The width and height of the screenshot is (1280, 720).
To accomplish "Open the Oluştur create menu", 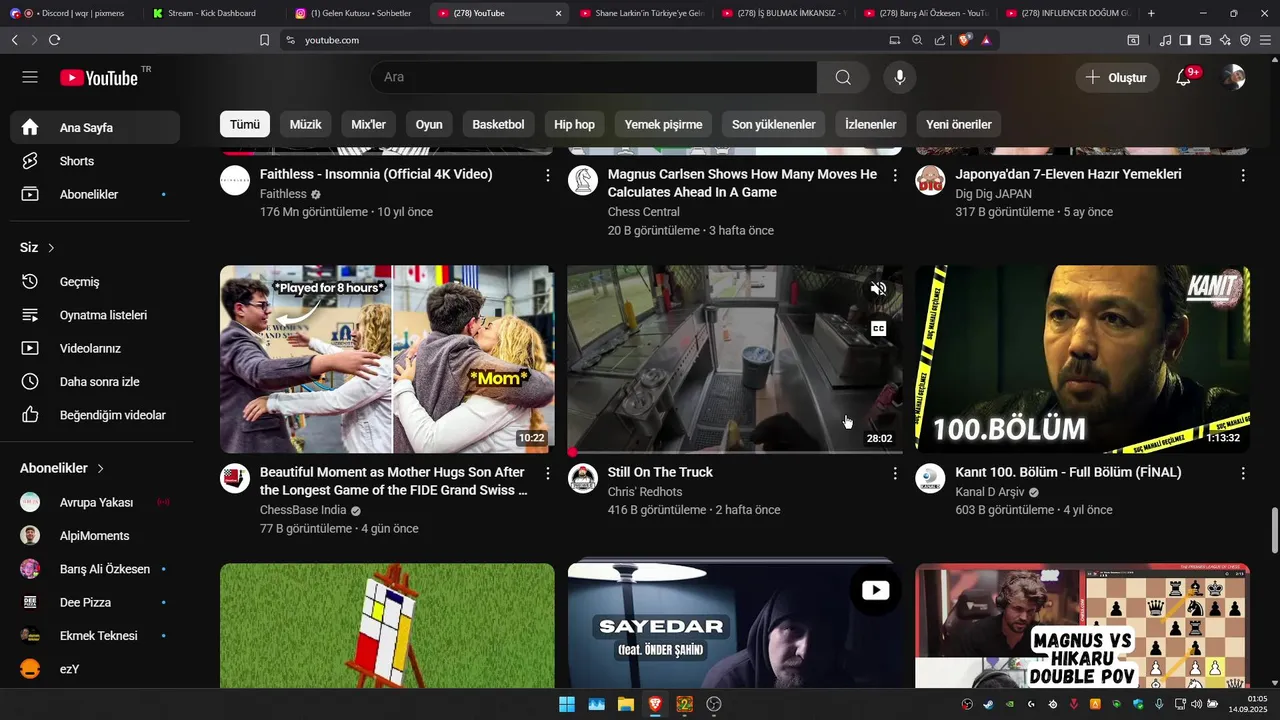I will pyautogui.click(x=1117, y=77).
